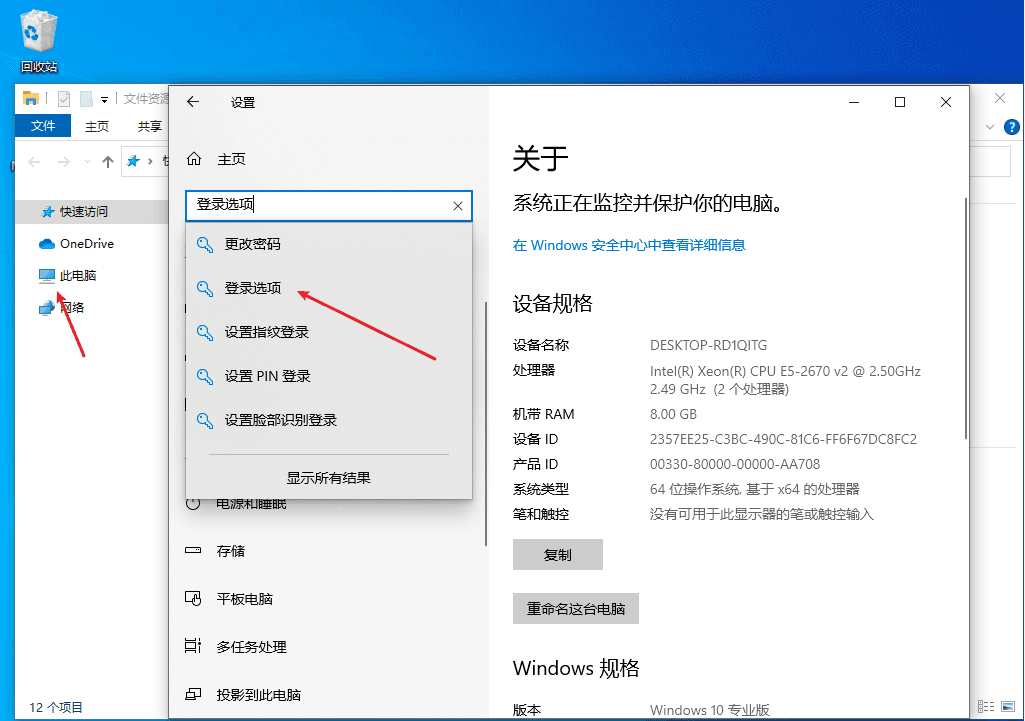Collapse the Explorer ribbon chevron
Image resolution: width=1025 pixels, height=721 pixels.
[x=990, y=127]
